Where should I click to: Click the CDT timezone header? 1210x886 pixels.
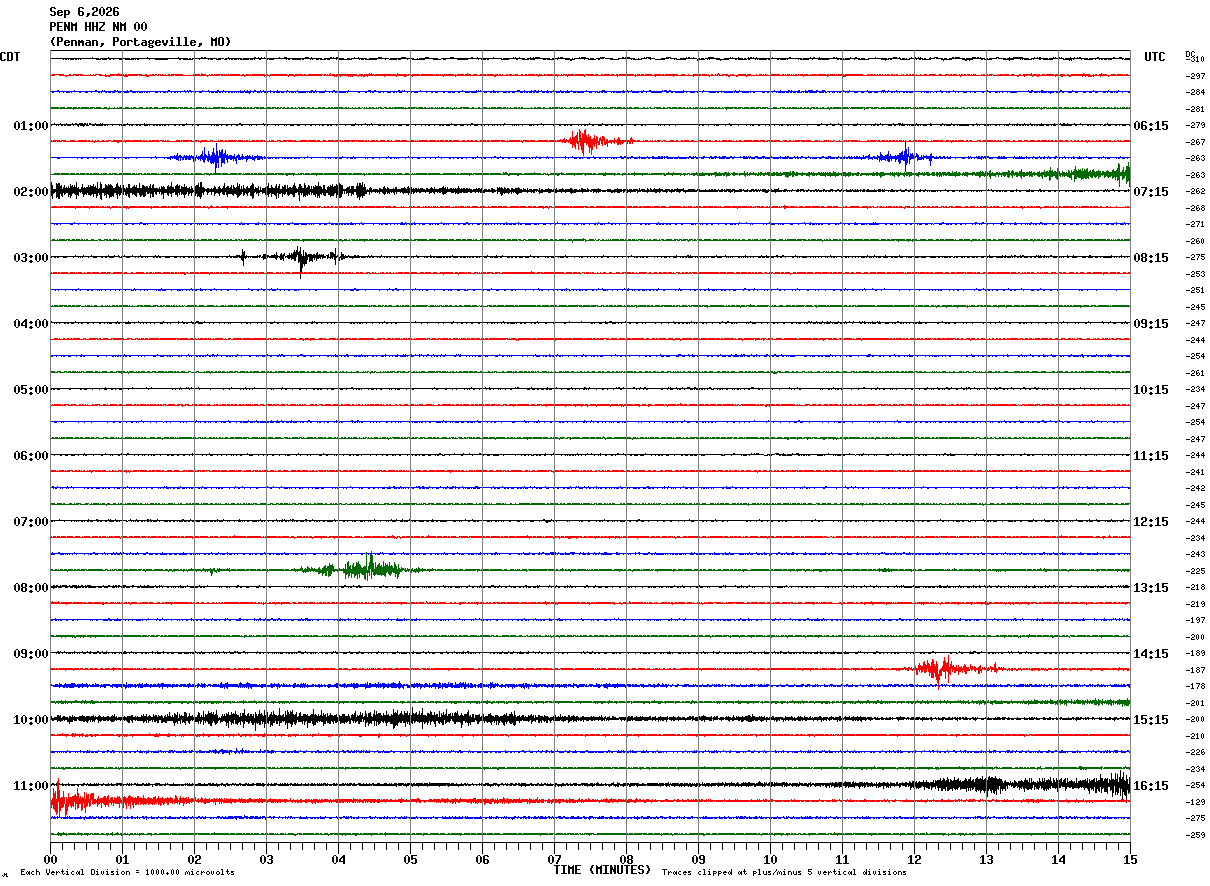pyautogui.click(x=10, y=57)
